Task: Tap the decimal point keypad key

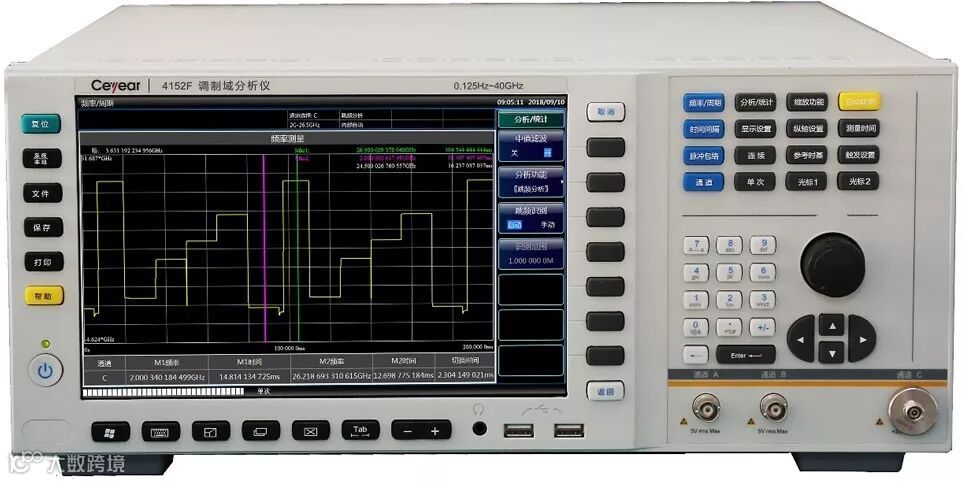Action: [729, 327]
